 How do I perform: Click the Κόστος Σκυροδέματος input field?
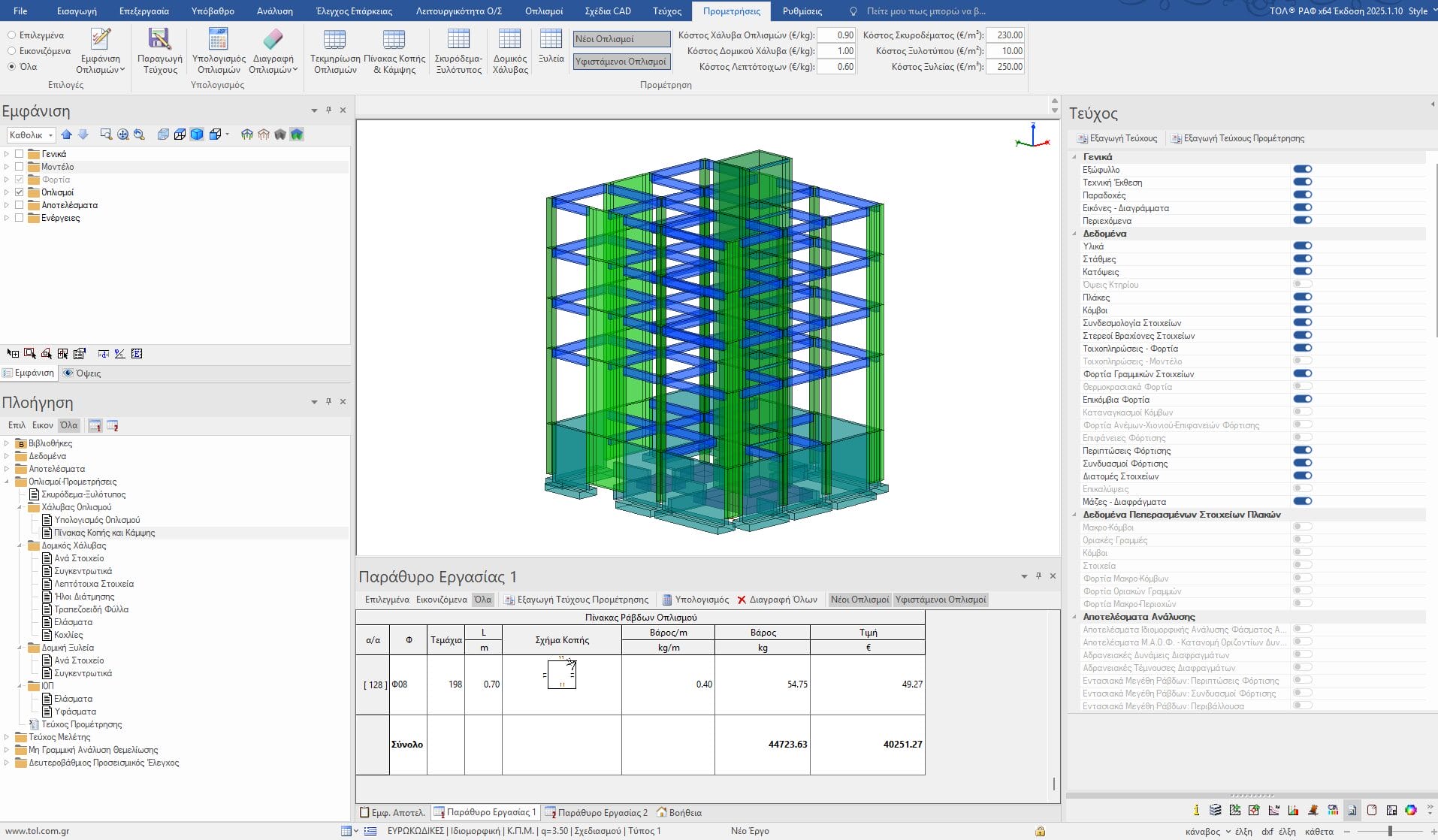[x=1005, y=35]
